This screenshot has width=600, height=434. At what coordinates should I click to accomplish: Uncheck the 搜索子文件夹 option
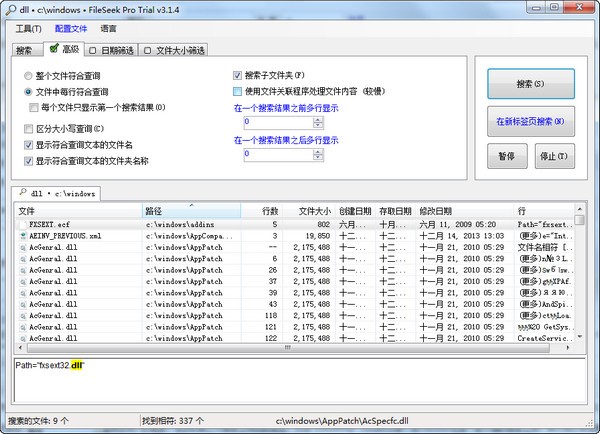237,75
